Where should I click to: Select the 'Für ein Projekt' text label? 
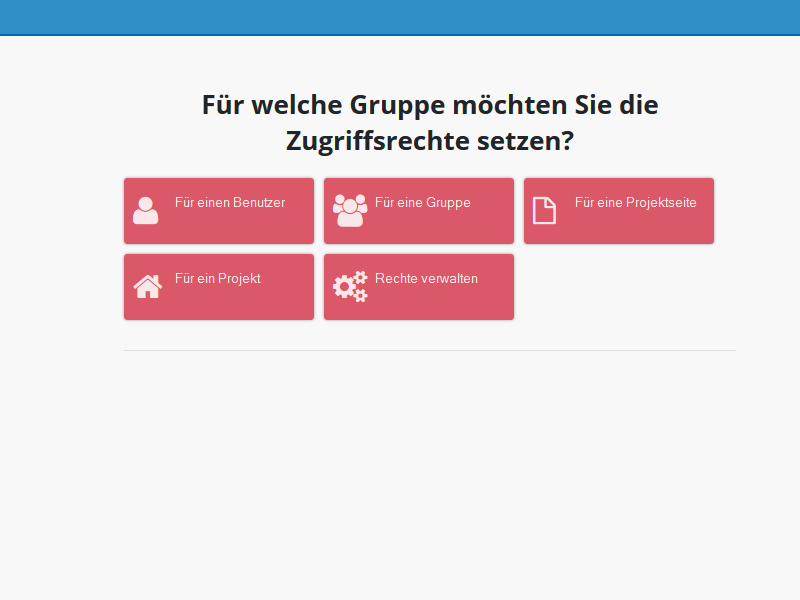tap(217, 279)
